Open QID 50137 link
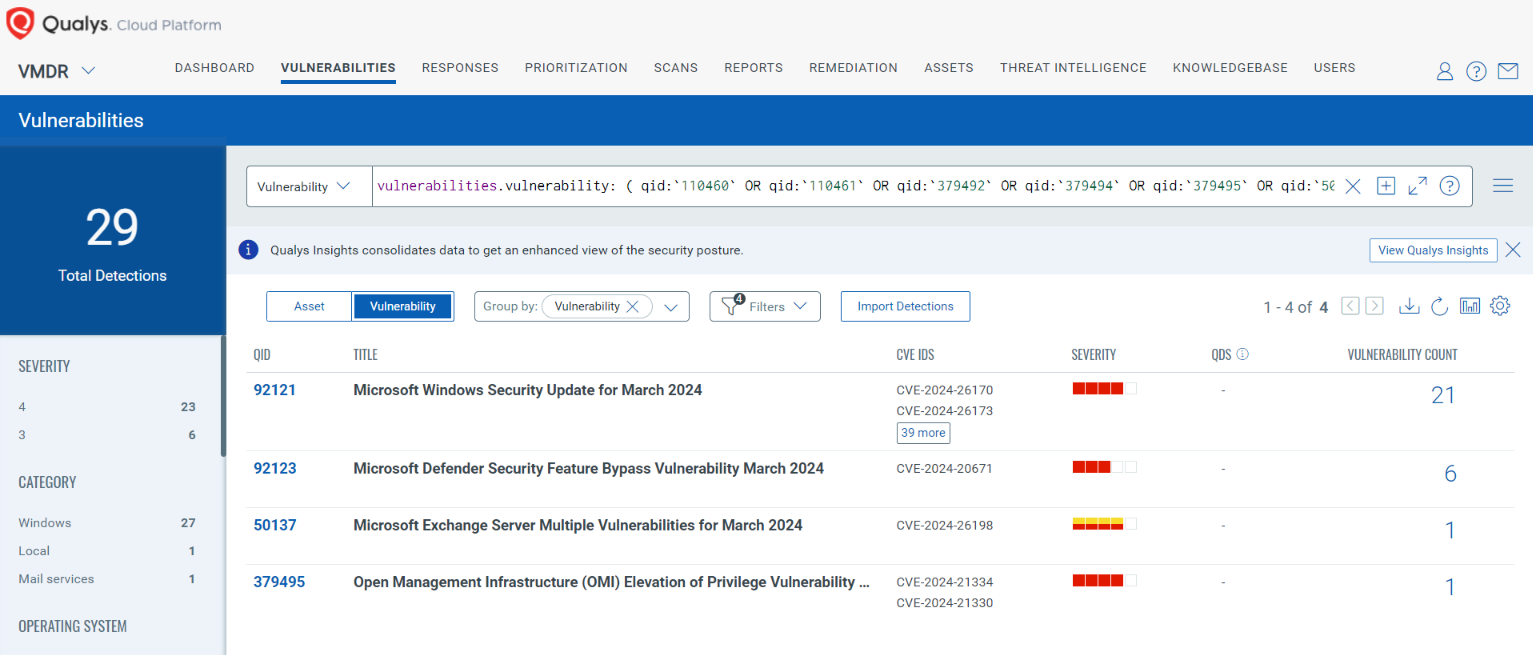 275,525
